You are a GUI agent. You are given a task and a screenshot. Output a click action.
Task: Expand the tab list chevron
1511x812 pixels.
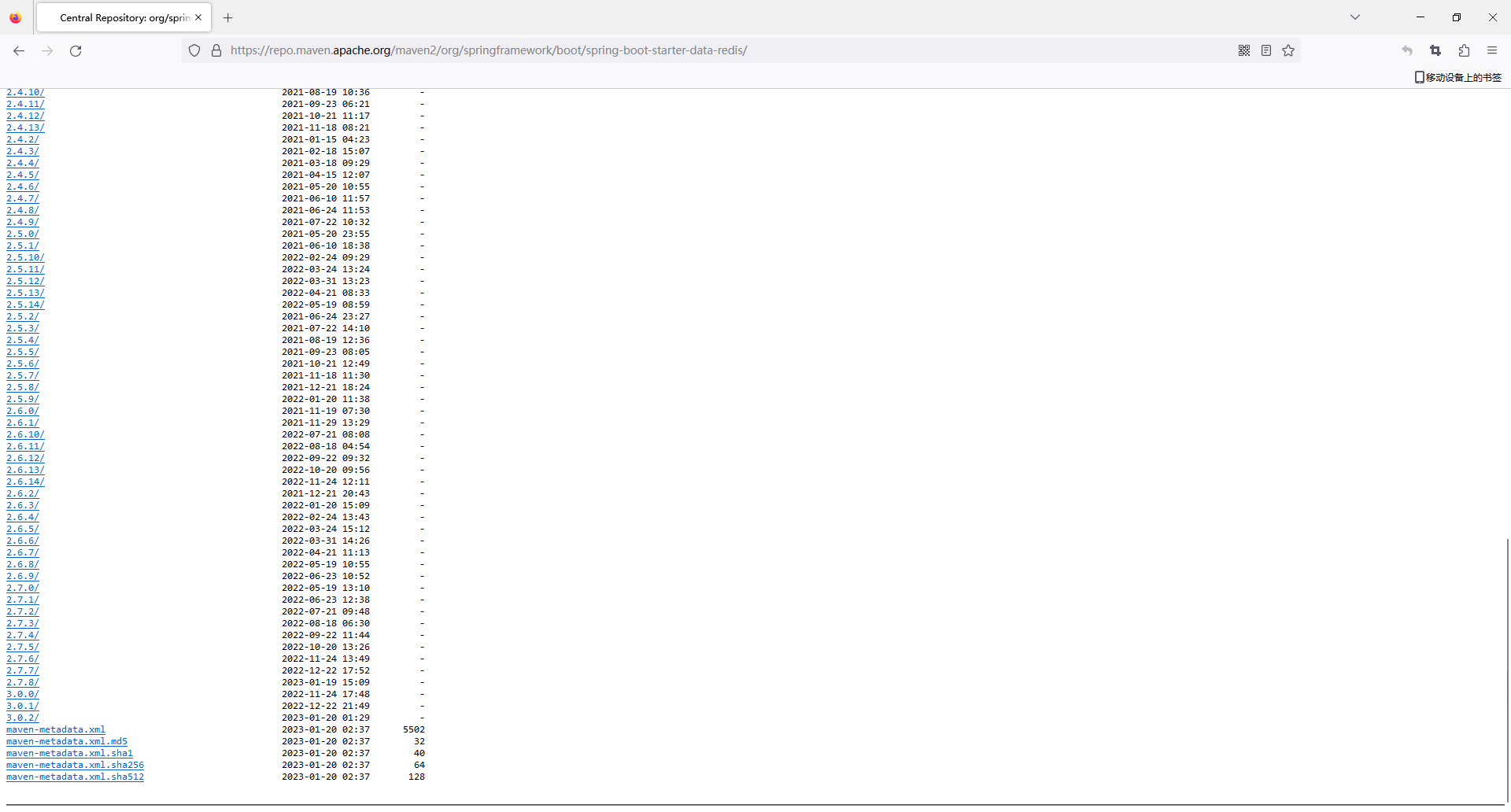(1355, 16)
